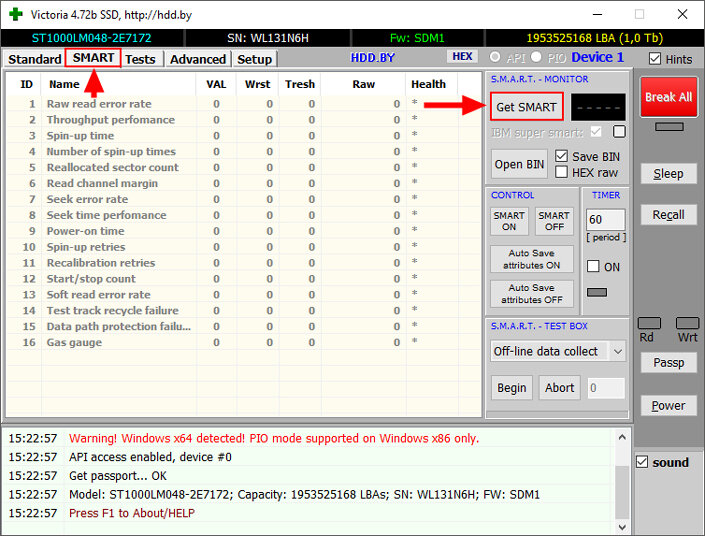This screenshot has width=705, height=536.
Task: Click the Recall button
Action: pyautogui.click(x=669, y=215)
